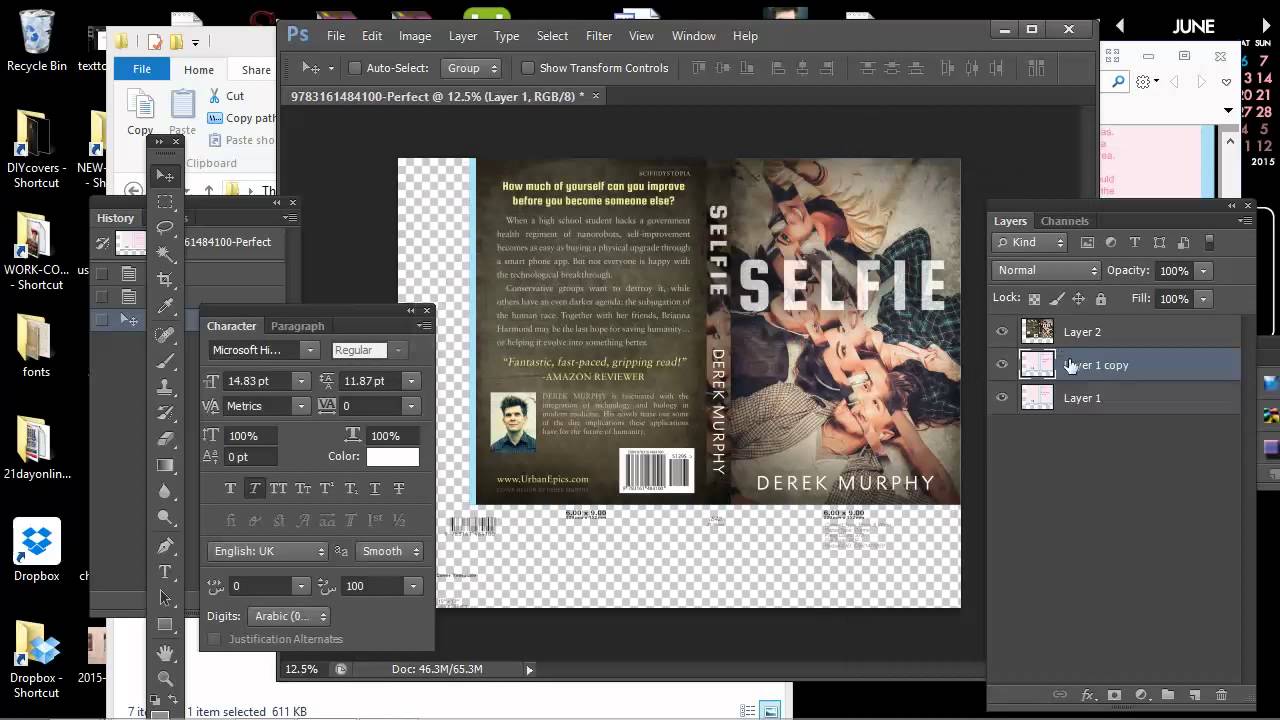Click the delete layer trash icon

(1221, 695)
